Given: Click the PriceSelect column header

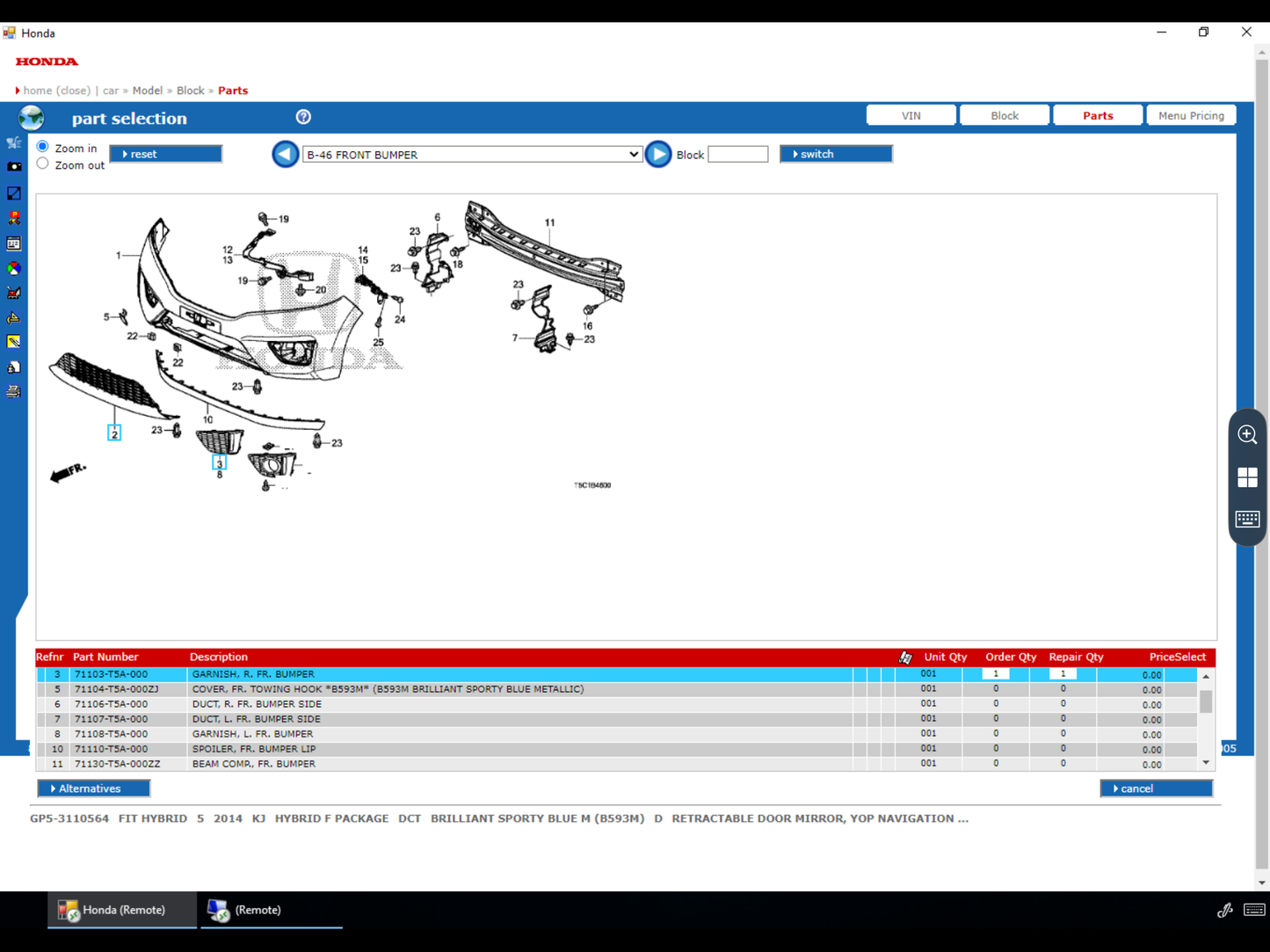Looking at the screenshot, I should (1177, 658).
